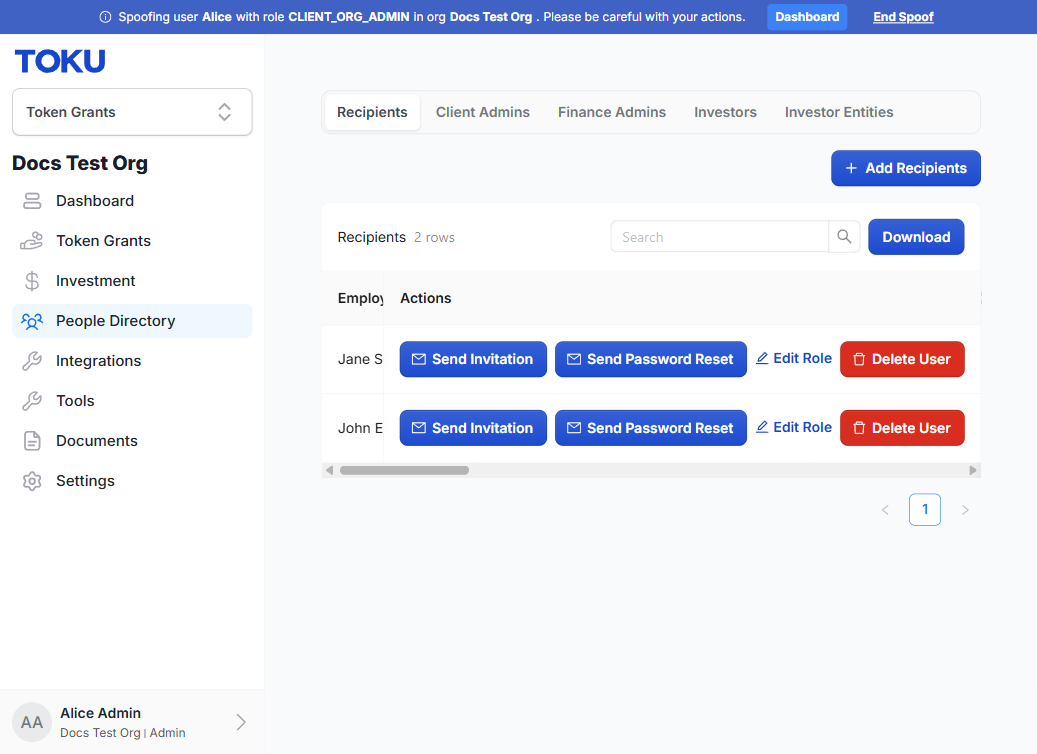Click the horizontal table scrollbar thumb
Viewport: 1037px width, 754px height.
404,470
